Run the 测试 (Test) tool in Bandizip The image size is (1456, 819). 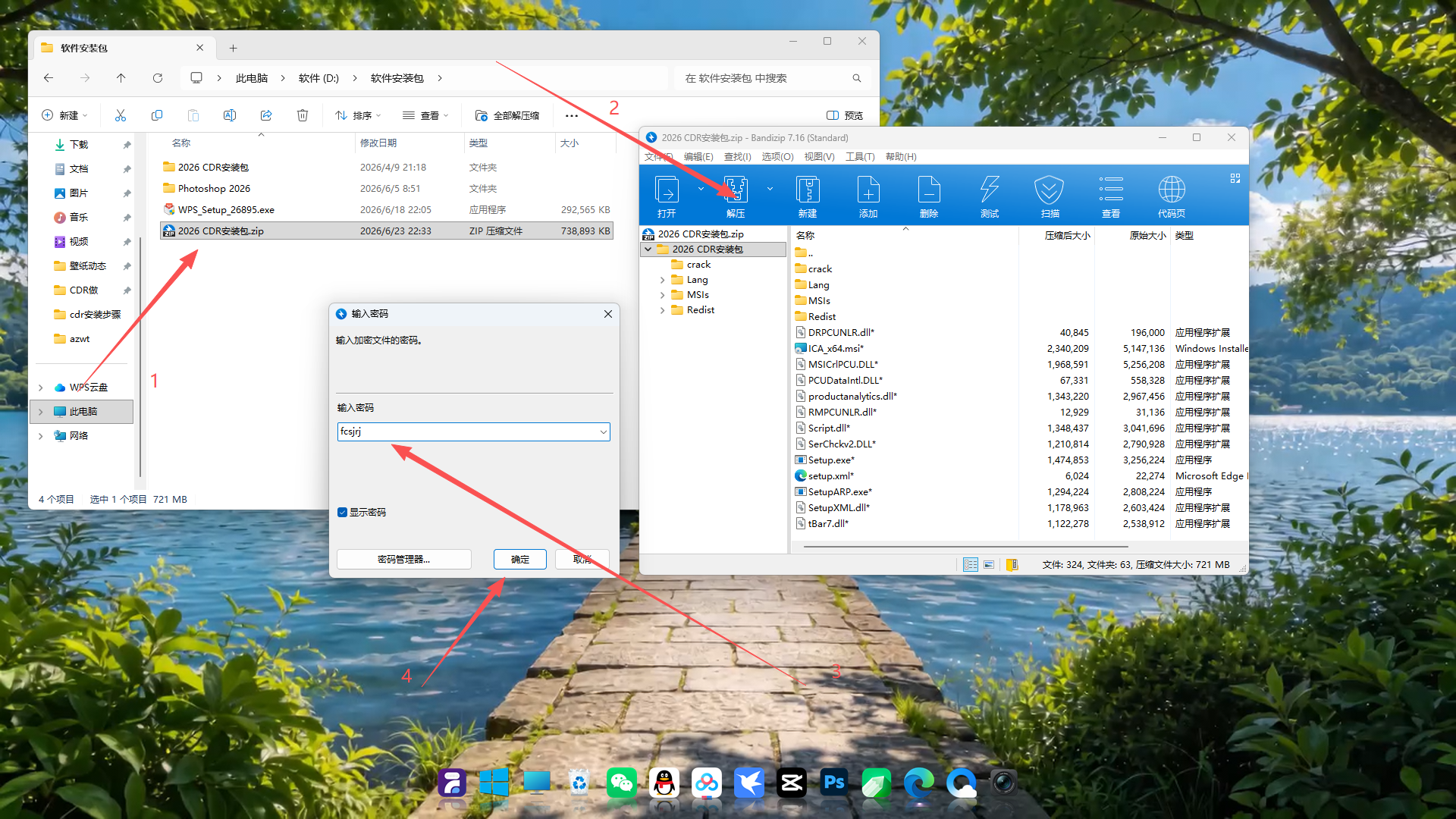pos(990,196)
